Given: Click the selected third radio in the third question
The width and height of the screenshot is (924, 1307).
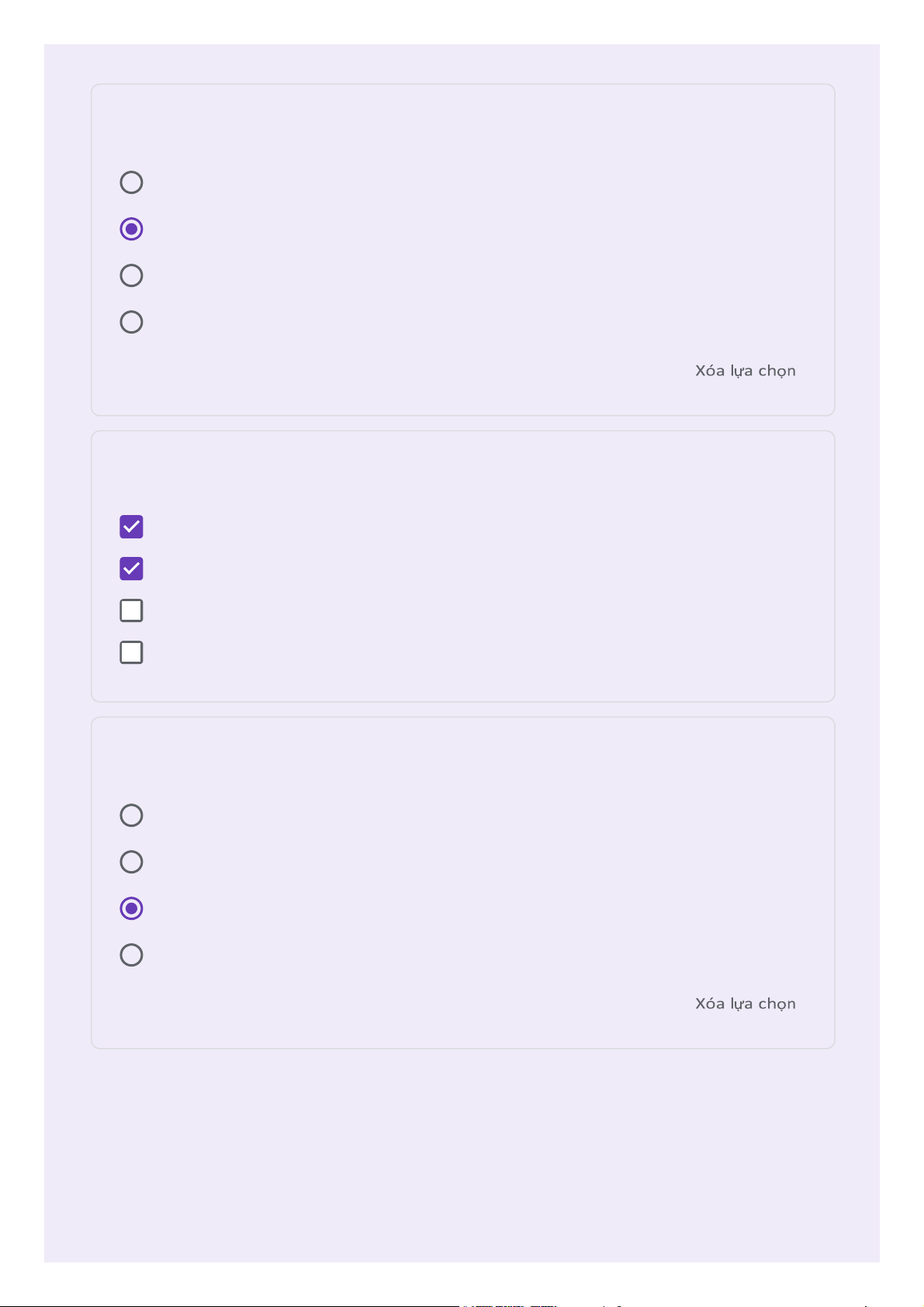Looking at the screenshot, I should (131, 908).
